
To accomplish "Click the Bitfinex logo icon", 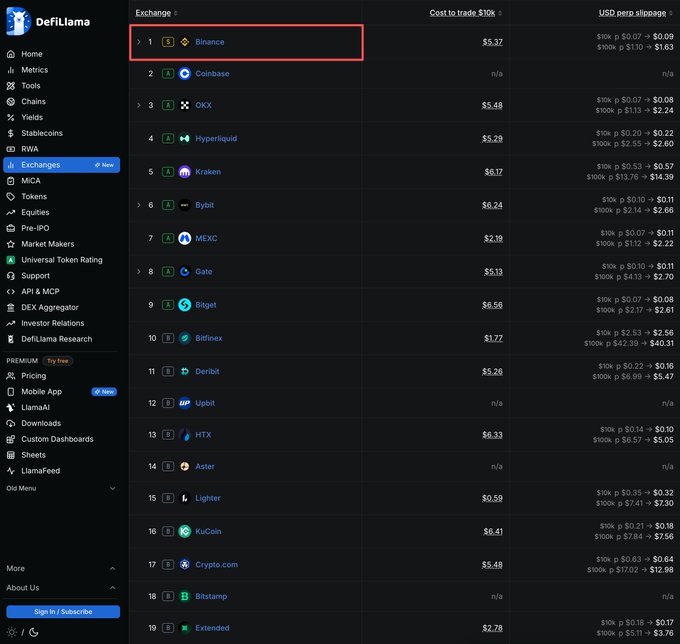I will [185, 338].
